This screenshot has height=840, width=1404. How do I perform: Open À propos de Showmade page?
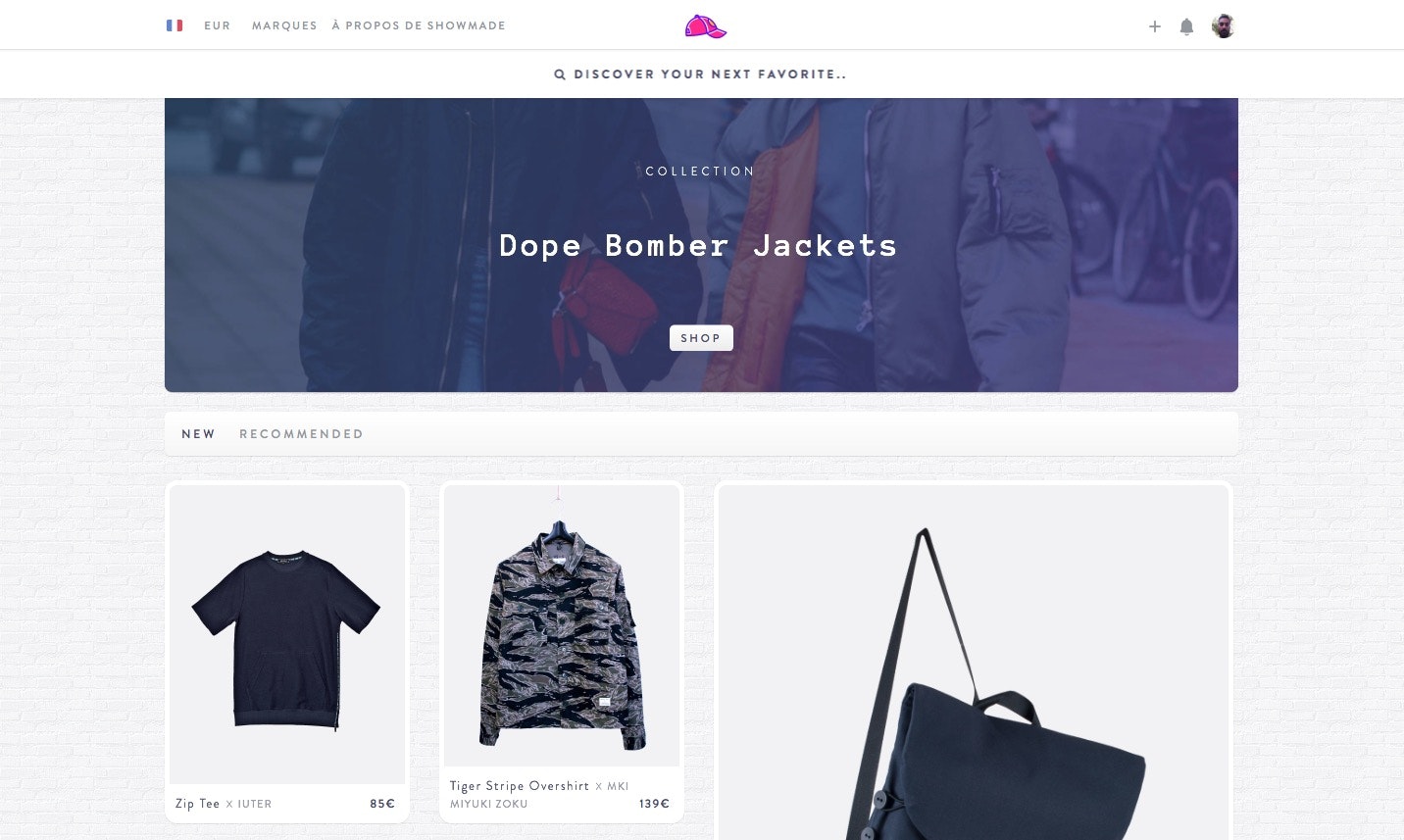pyautogui.click(x=419, y=25)
